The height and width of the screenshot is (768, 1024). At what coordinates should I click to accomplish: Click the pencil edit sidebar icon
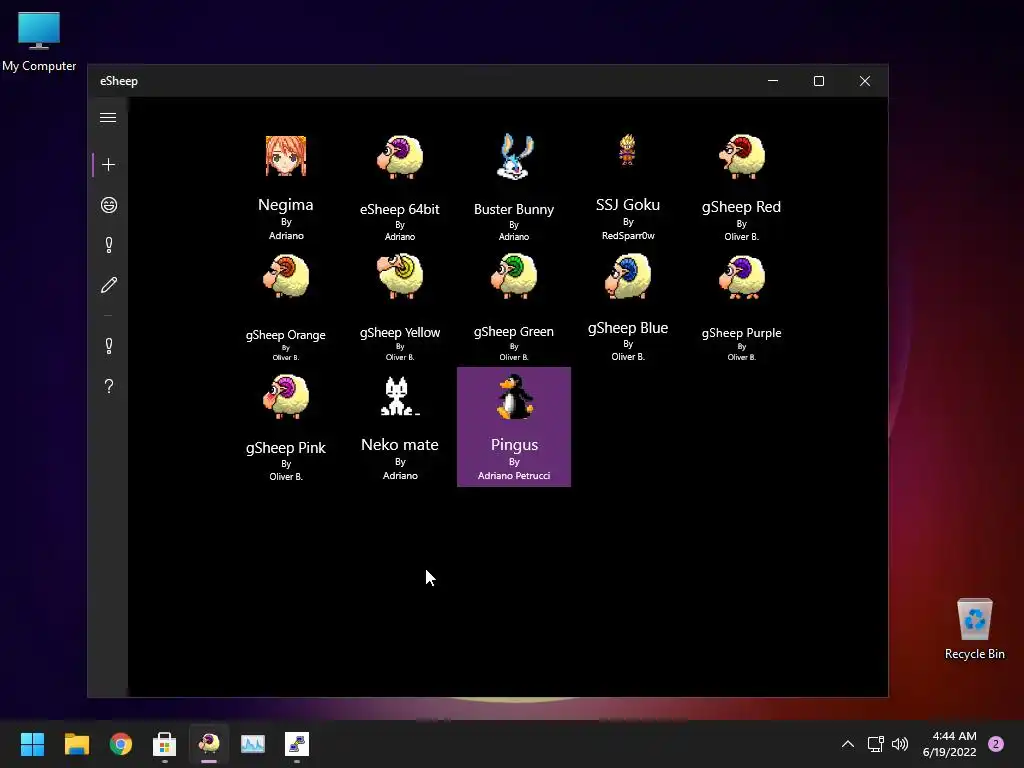coord(108,285)
